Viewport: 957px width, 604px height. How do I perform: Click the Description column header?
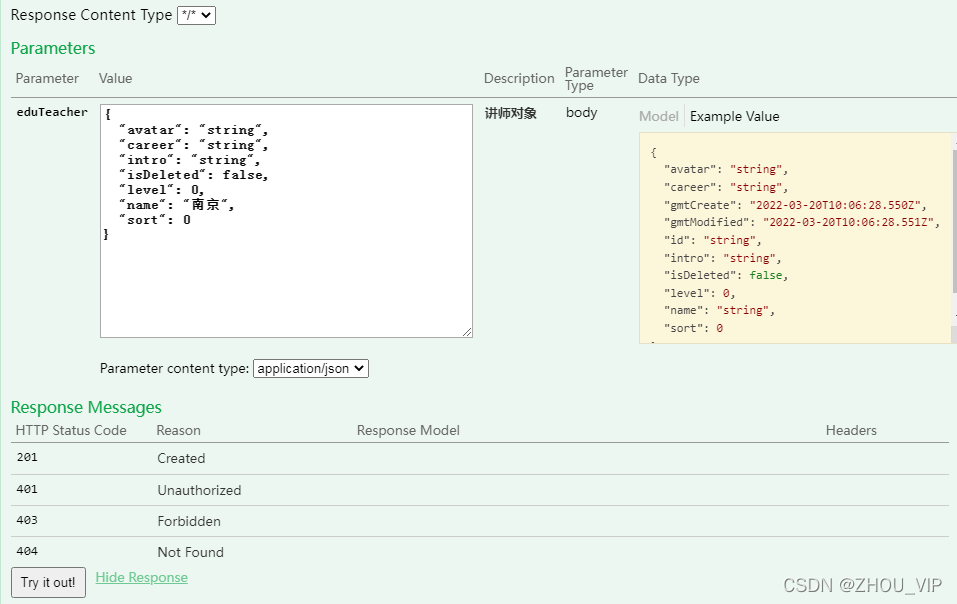pyautogui.click(x=519, y=78)
